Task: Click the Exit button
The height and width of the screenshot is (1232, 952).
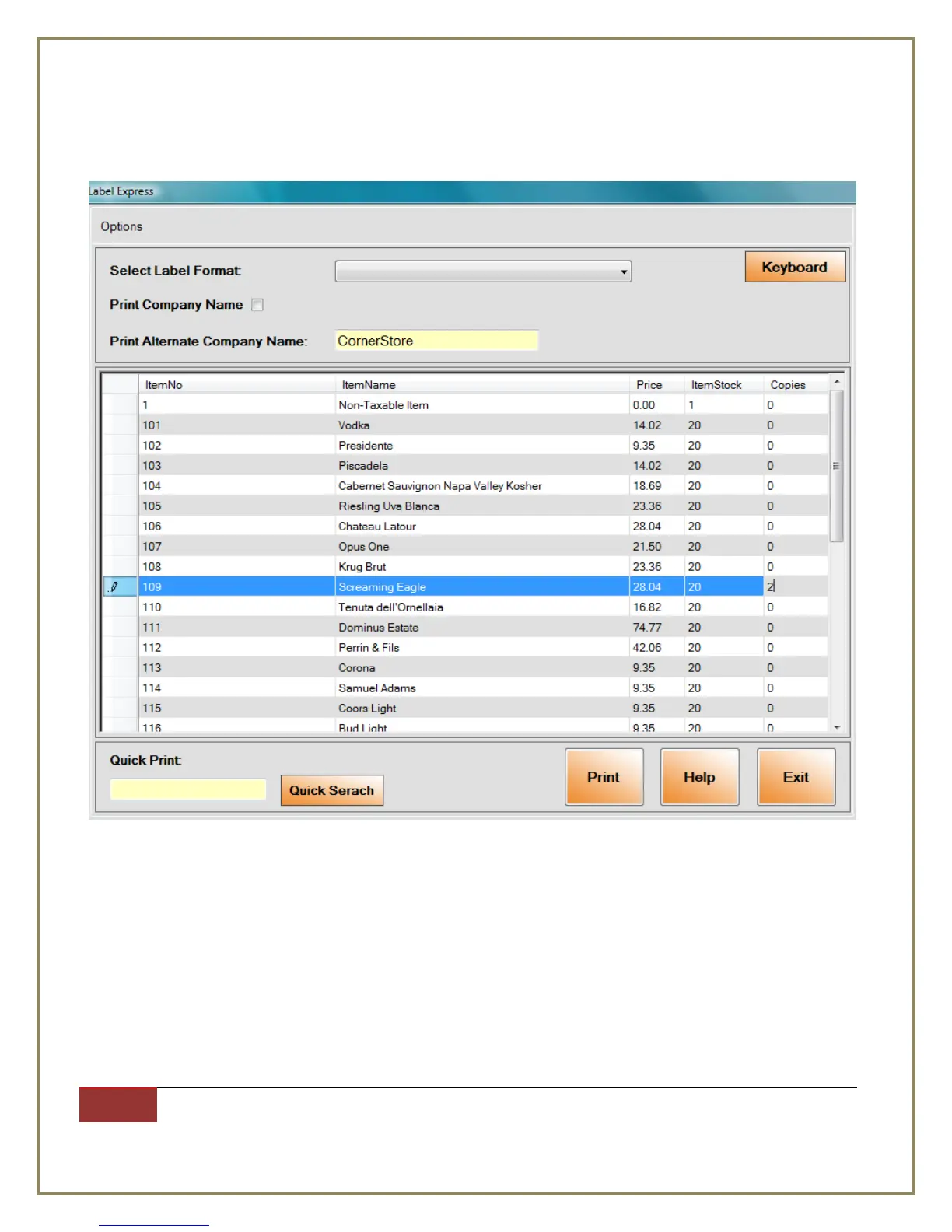Action: tap(796, 777)
